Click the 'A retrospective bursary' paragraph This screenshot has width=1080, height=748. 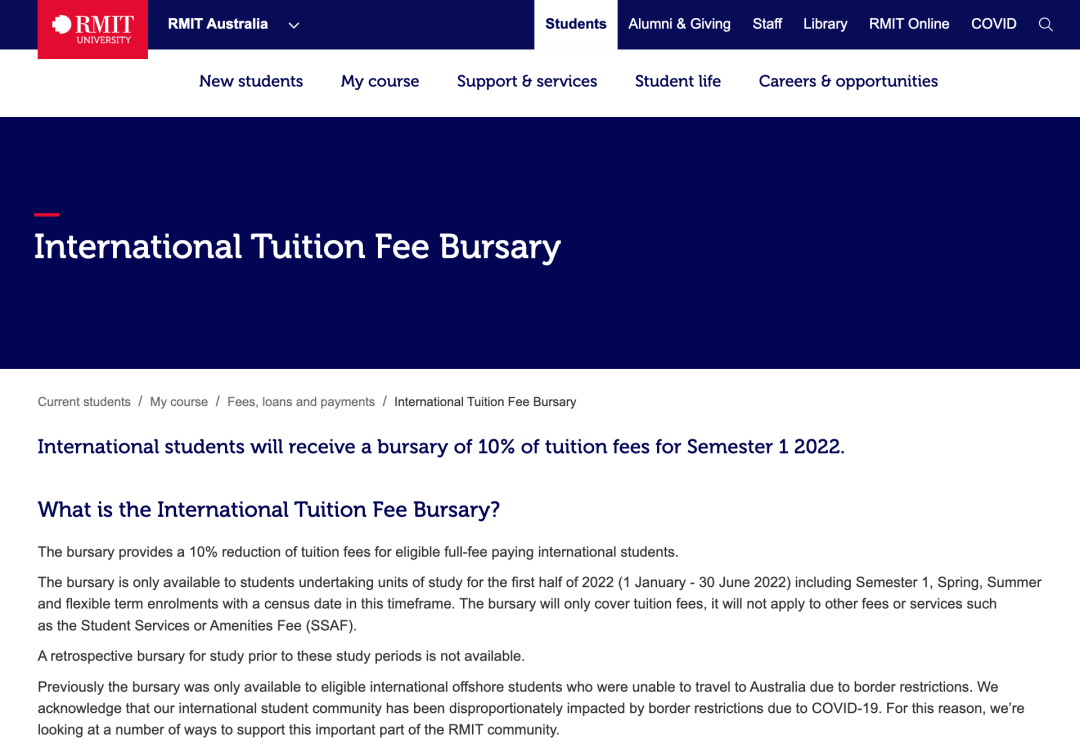281,656
